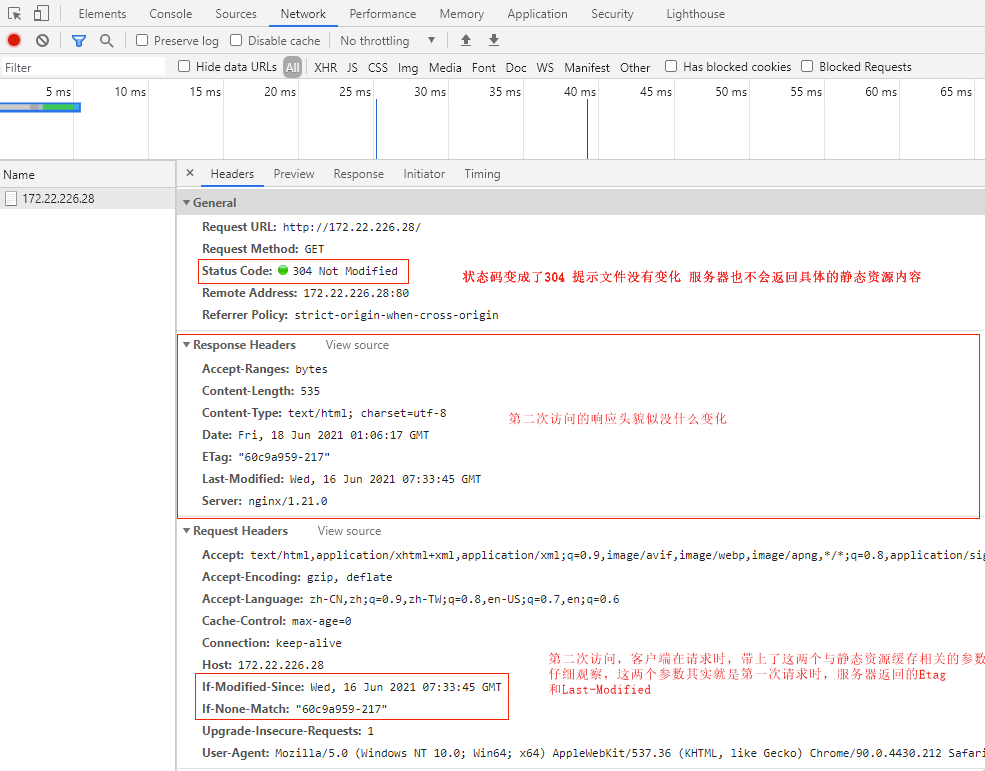Check the Blocked Requests checkbox
This screenshot has height=771, width=985.
coord(807,66)
